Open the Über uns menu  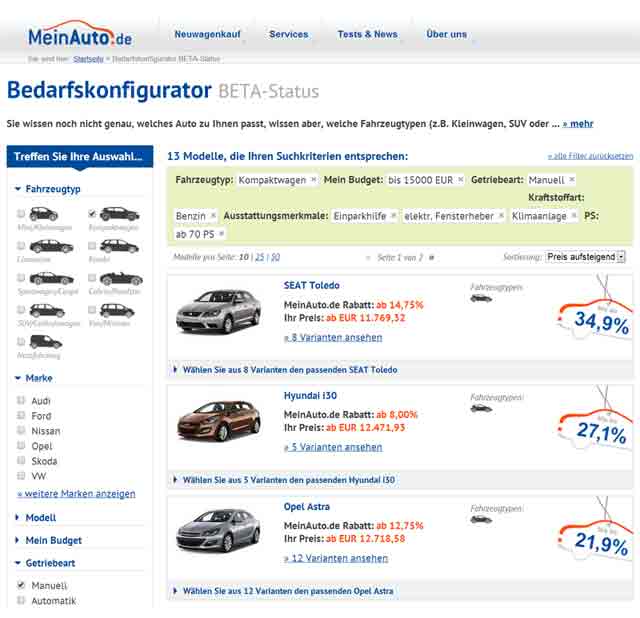[x=447, y=34]
